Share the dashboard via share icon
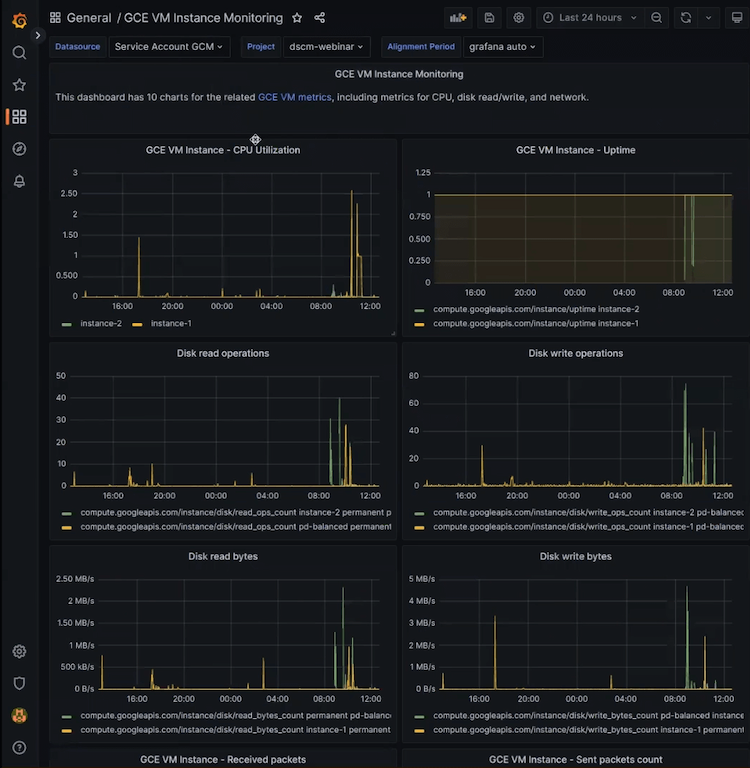This screenshot has width=750, height=768. (319, 18)
